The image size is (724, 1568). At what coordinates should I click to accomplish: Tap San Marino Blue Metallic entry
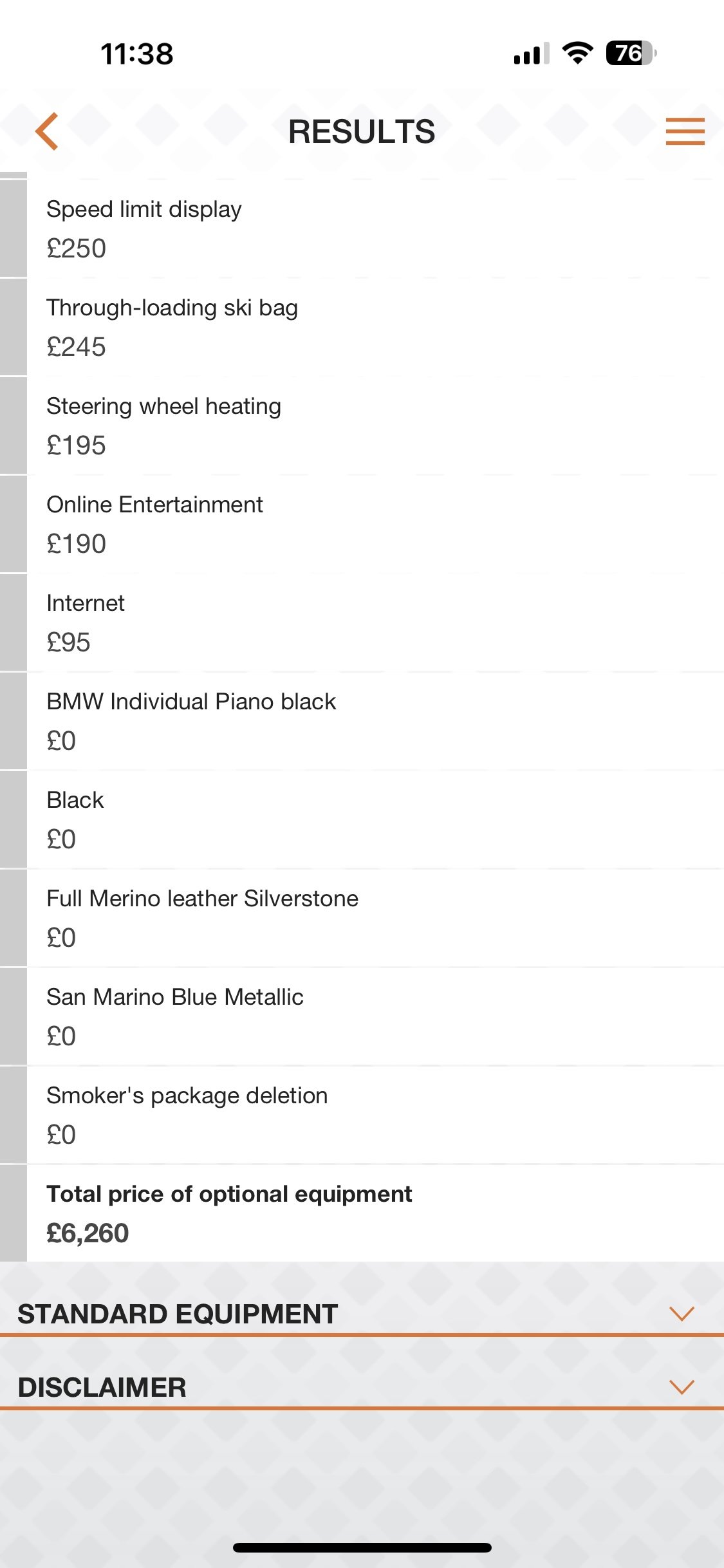point(175,1016)
